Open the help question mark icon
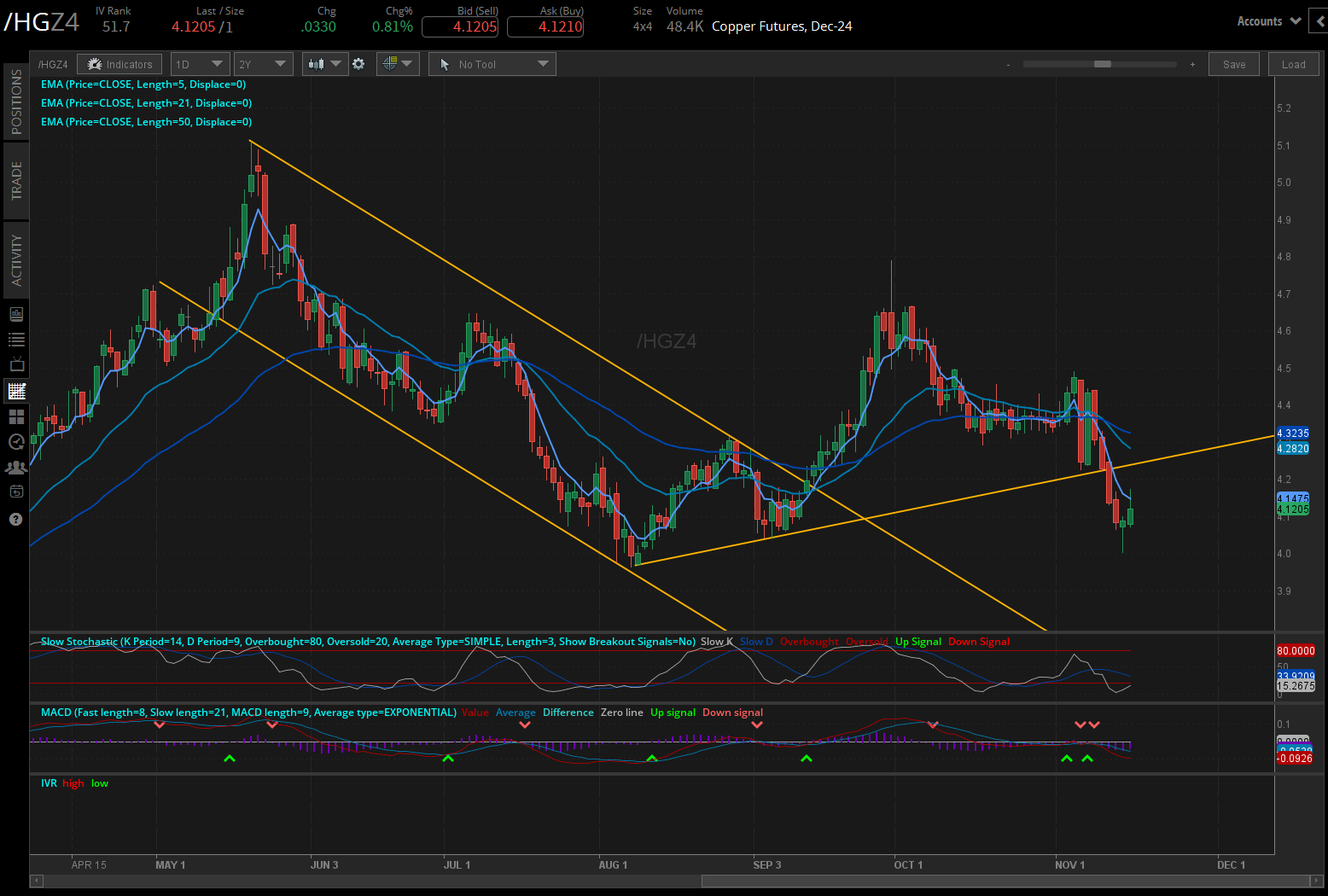 point(15,519)
